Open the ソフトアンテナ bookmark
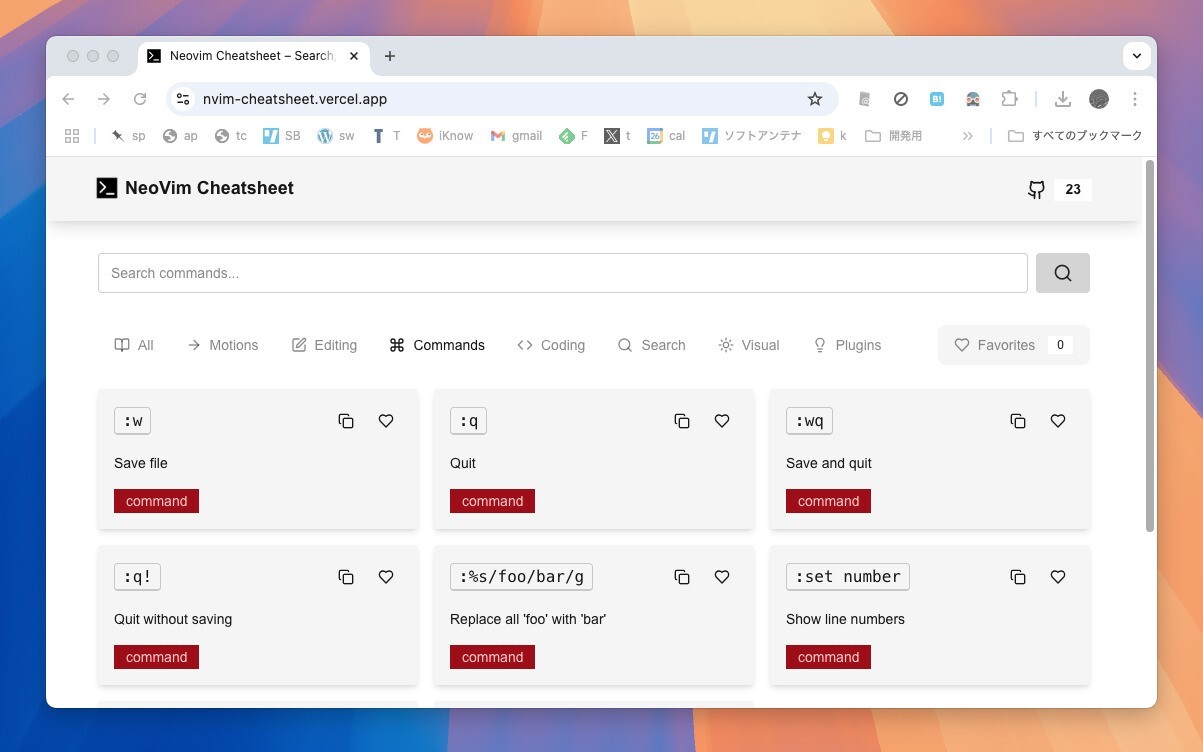Viewport: 1203px width, 752px height. [x=751, y=136]
